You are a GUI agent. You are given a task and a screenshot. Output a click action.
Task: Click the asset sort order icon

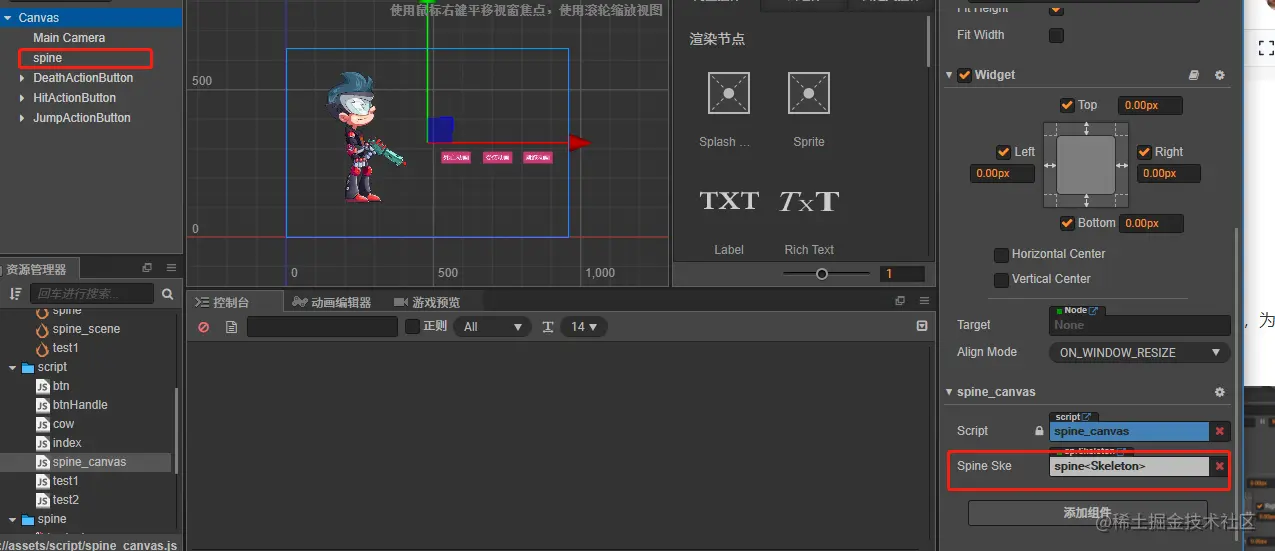pos(15,294)
